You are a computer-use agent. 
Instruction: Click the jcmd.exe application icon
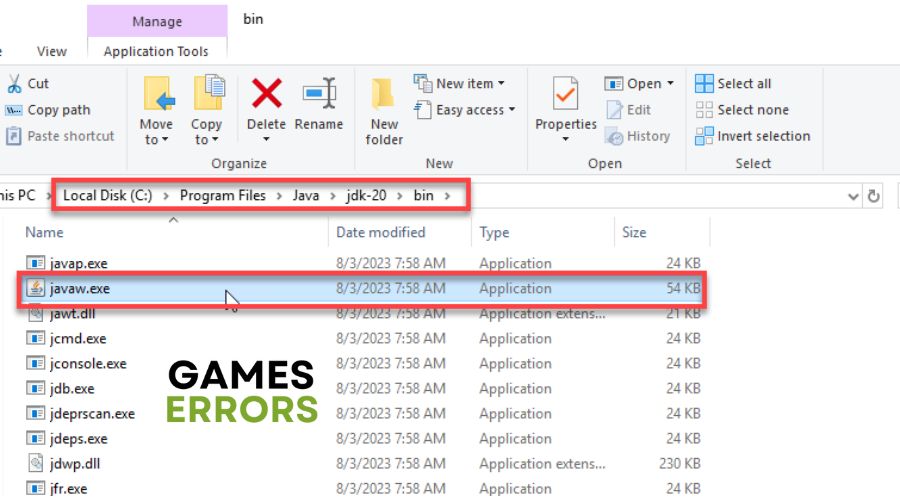36,338
